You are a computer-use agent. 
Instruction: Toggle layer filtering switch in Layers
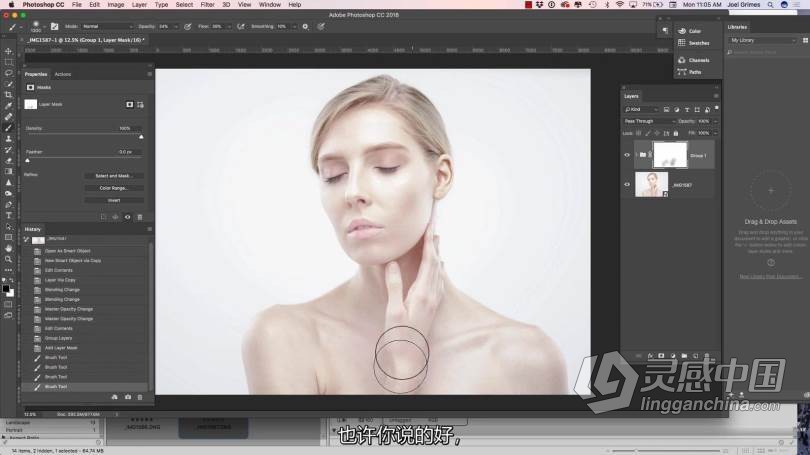(x=716, y=108)
